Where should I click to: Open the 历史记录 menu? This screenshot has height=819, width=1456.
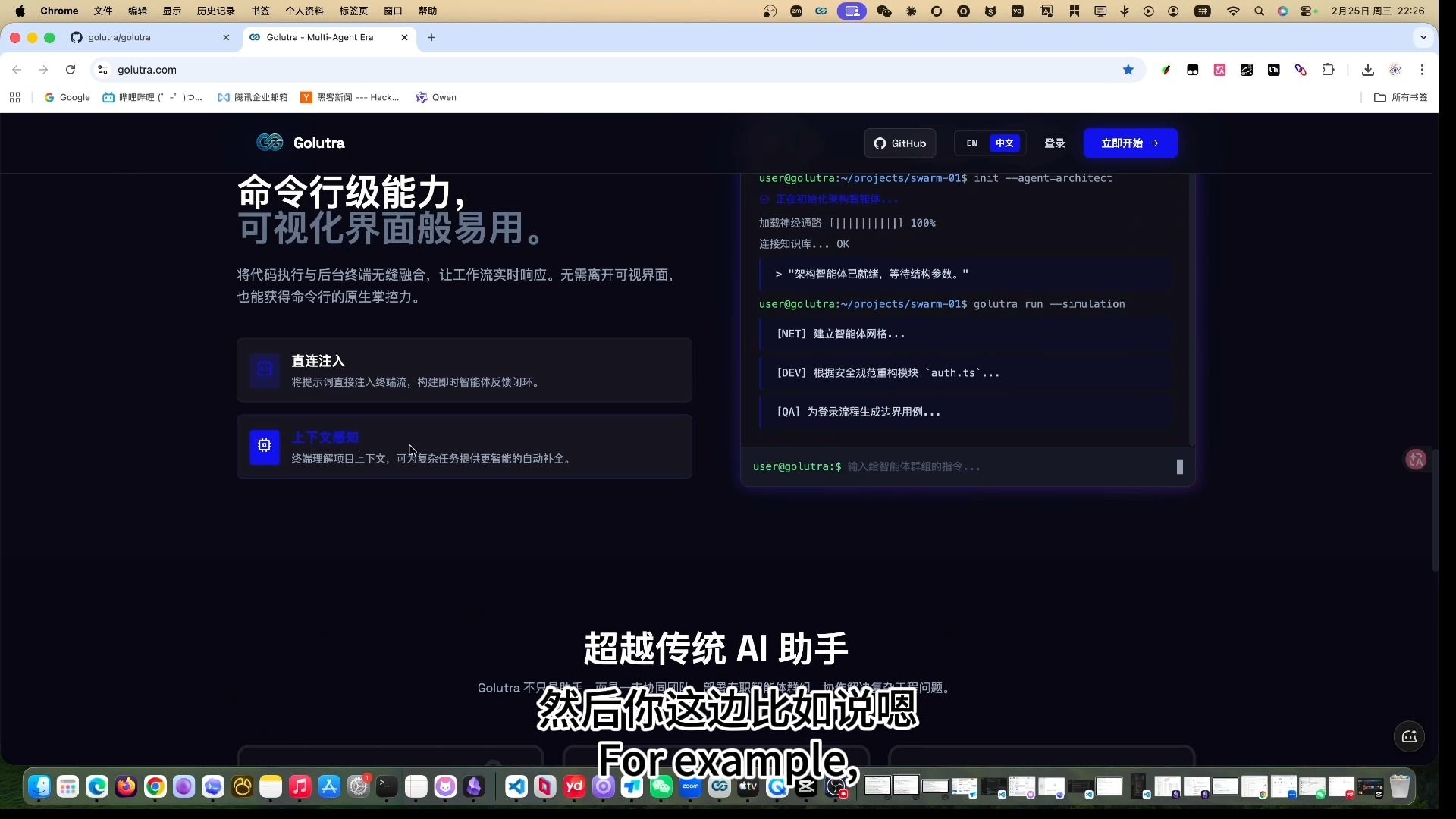coord(215,11)
